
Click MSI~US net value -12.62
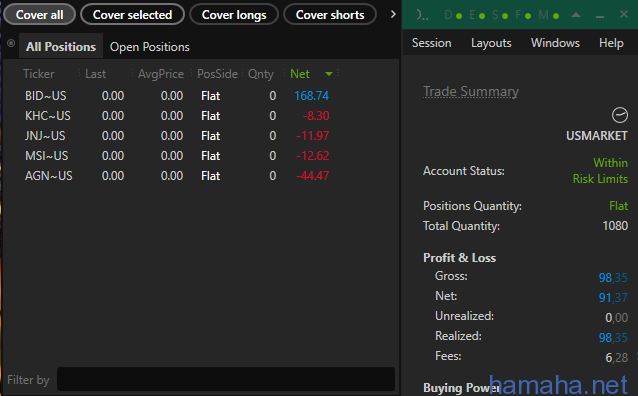[312, 155]
